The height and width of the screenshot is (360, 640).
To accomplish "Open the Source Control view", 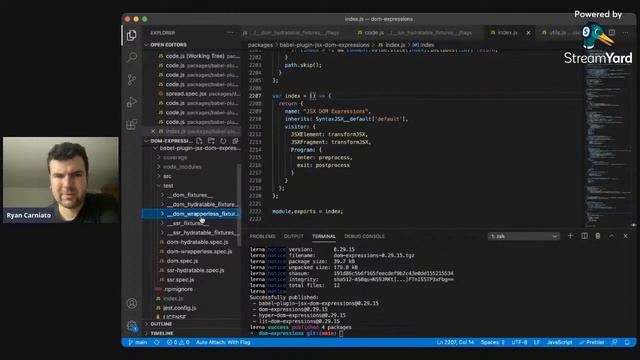I will (x=131, y=80).
